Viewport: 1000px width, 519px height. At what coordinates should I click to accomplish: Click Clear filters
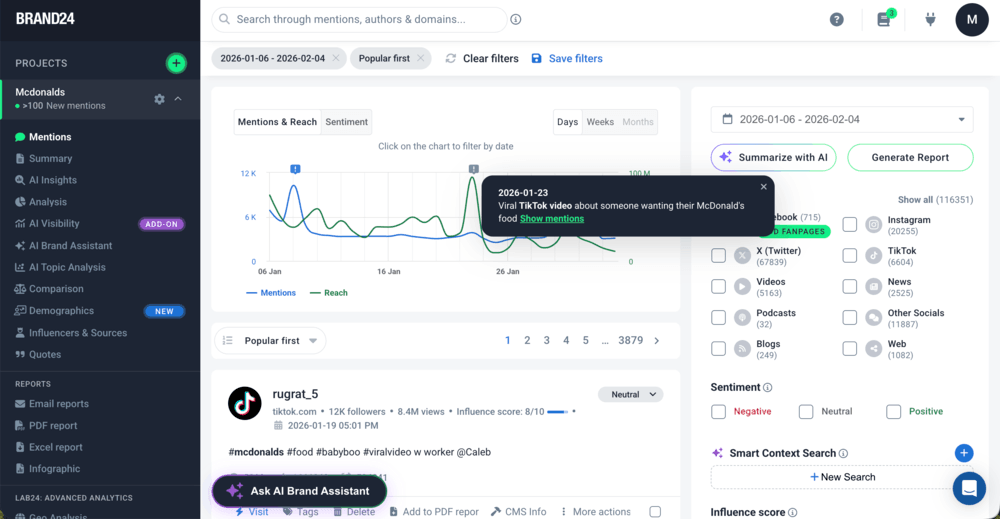pos(482,58)
